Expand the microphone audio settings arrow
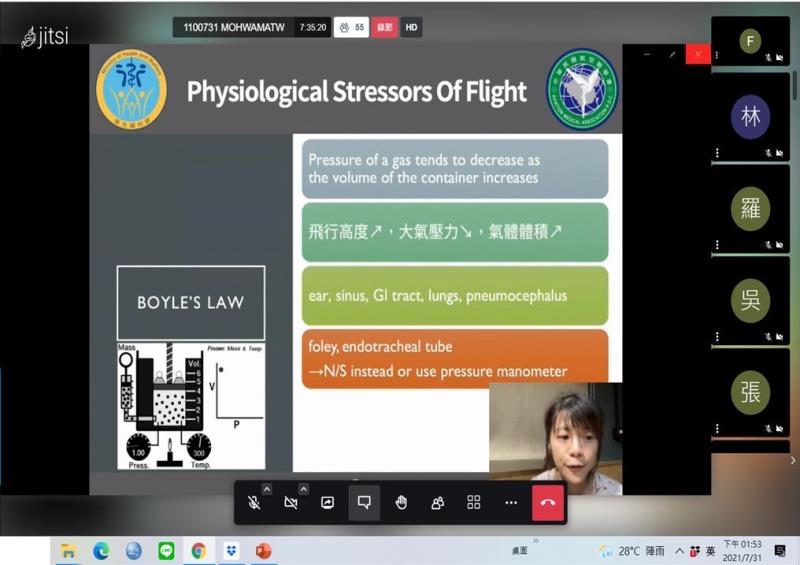The height and width of the screenshot is (565, 800). click(267, 489)
